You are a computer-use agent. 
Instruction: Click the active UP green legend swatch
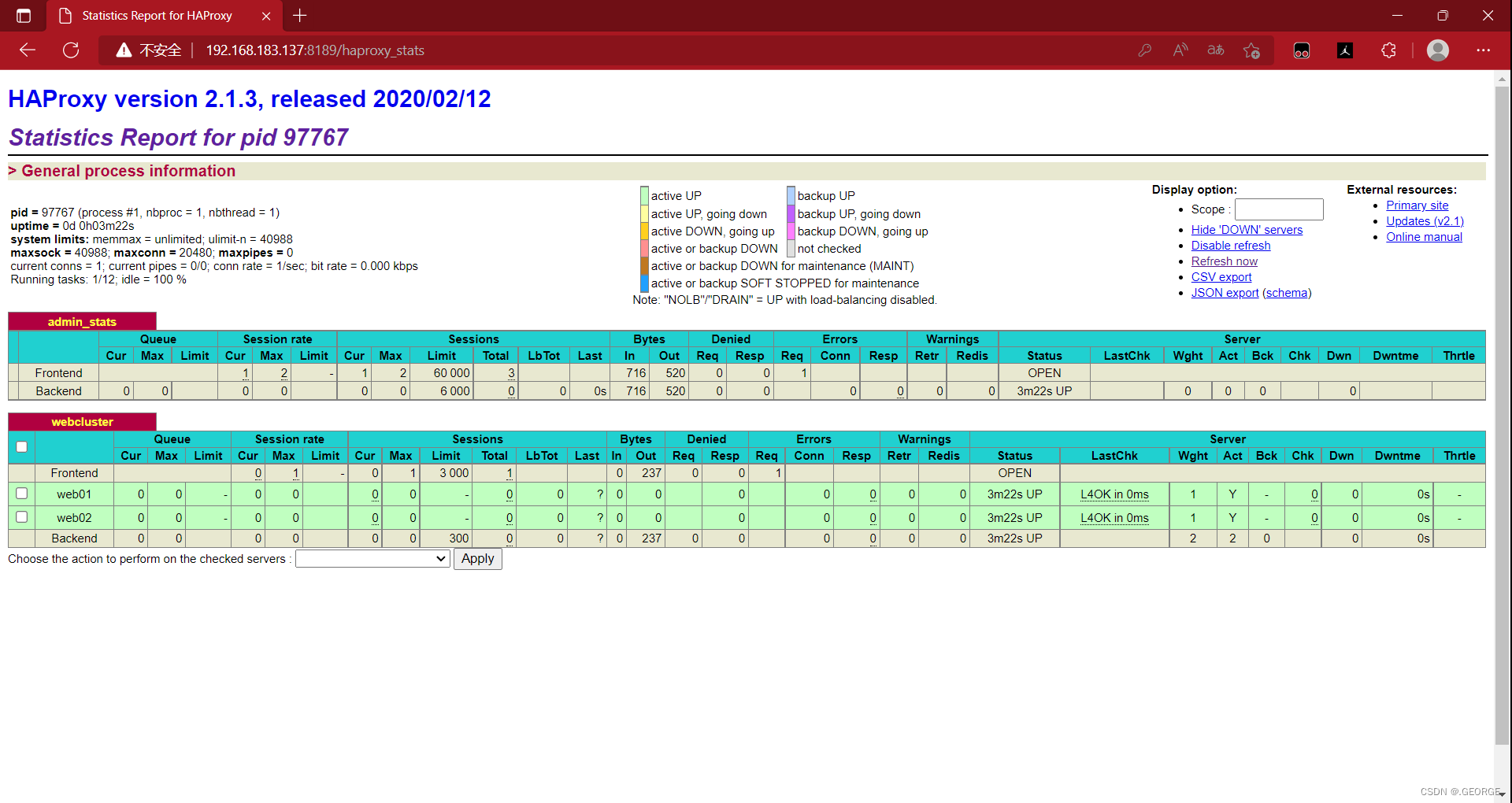pyautogui.click(x=644, y=196)
